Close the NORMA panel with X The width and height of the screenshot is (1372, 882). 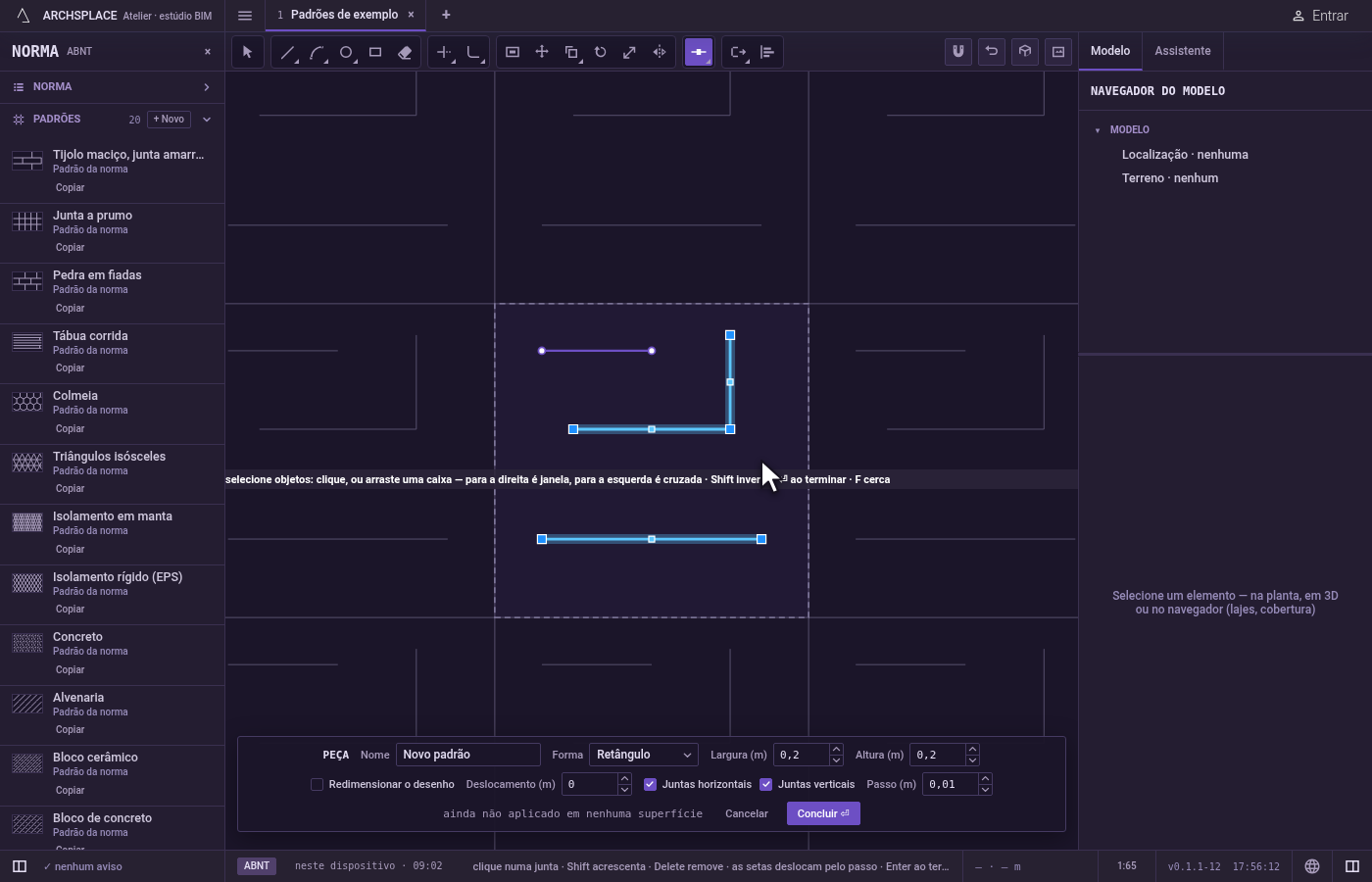pyautogui.click(x=208, y=52)
